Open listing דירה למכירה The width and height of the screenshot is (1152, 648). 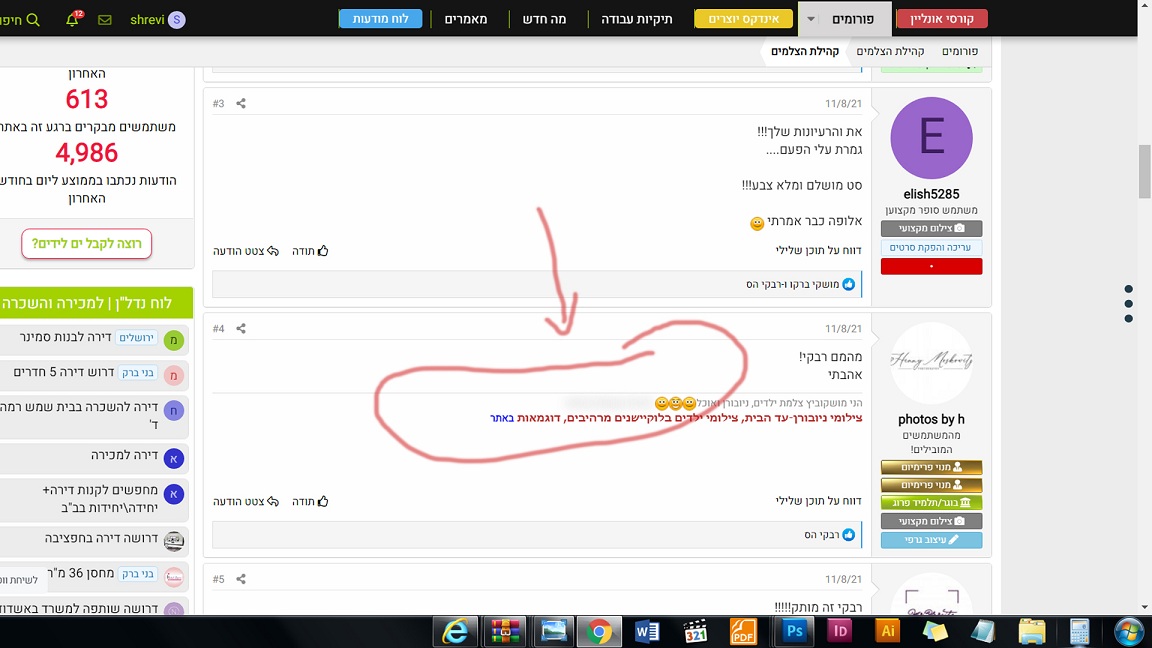click(x=124, y=456)
